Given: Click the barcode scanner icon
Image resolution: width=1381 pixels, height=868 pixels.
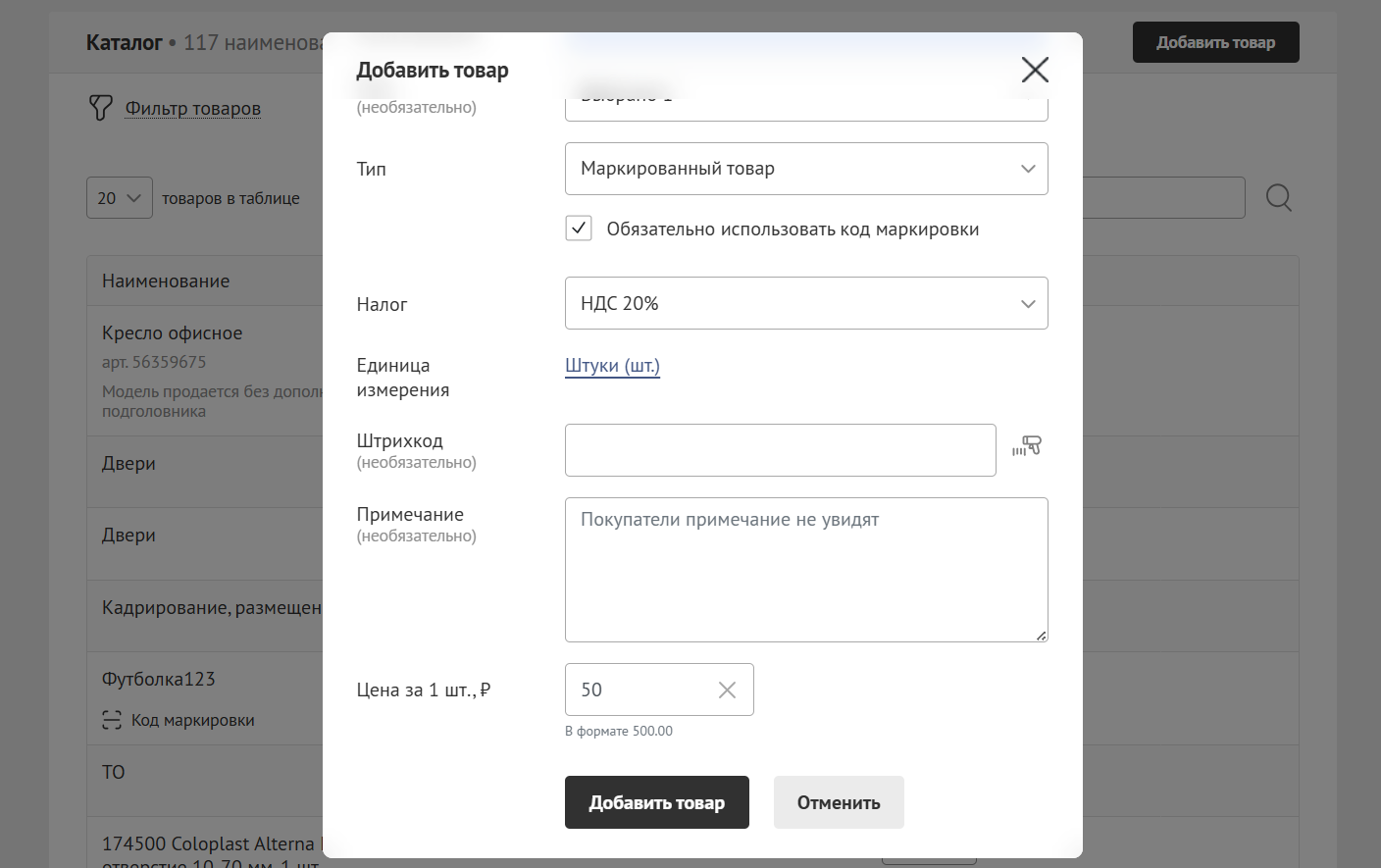Looking at the screenshot, I should point(1026,447).
